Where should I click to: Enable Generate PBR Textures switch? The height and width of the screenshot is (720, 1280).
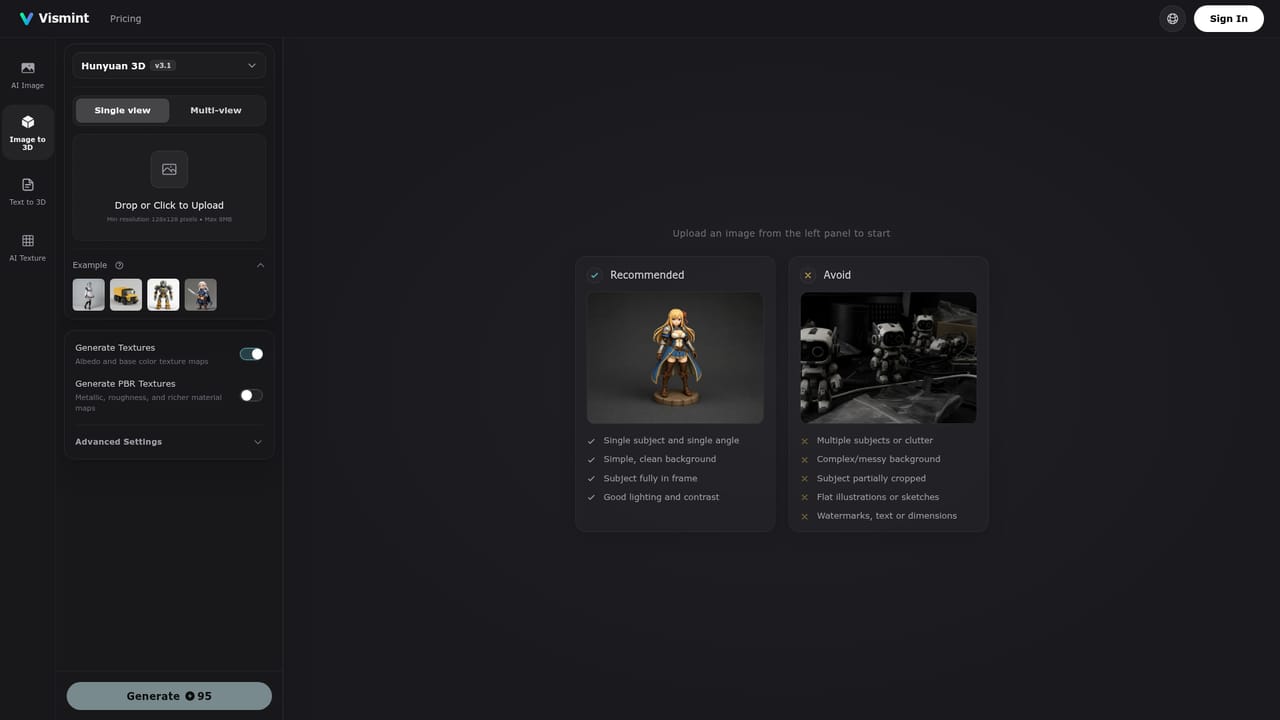pos(251,395)
